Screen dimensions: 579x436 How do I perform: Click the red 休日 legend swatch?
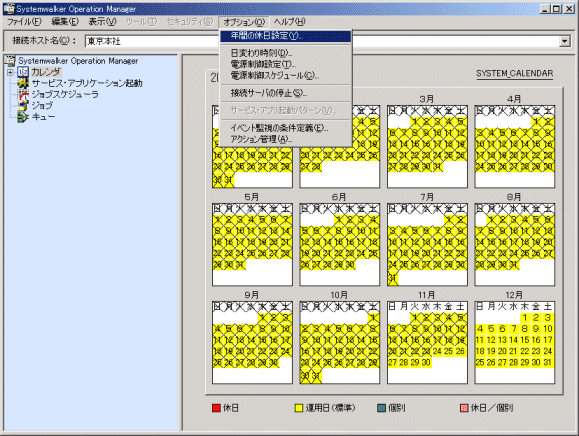(x=216, y=408)
